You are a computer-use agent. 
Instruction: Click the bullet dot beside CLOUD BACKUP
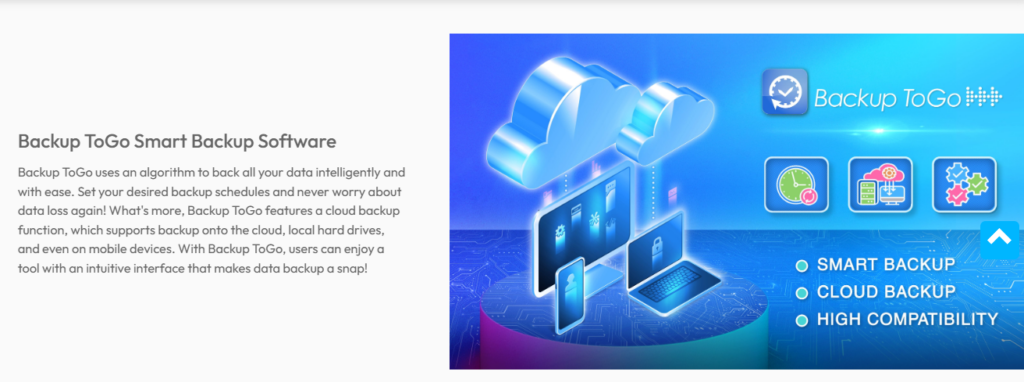(801, 293)
